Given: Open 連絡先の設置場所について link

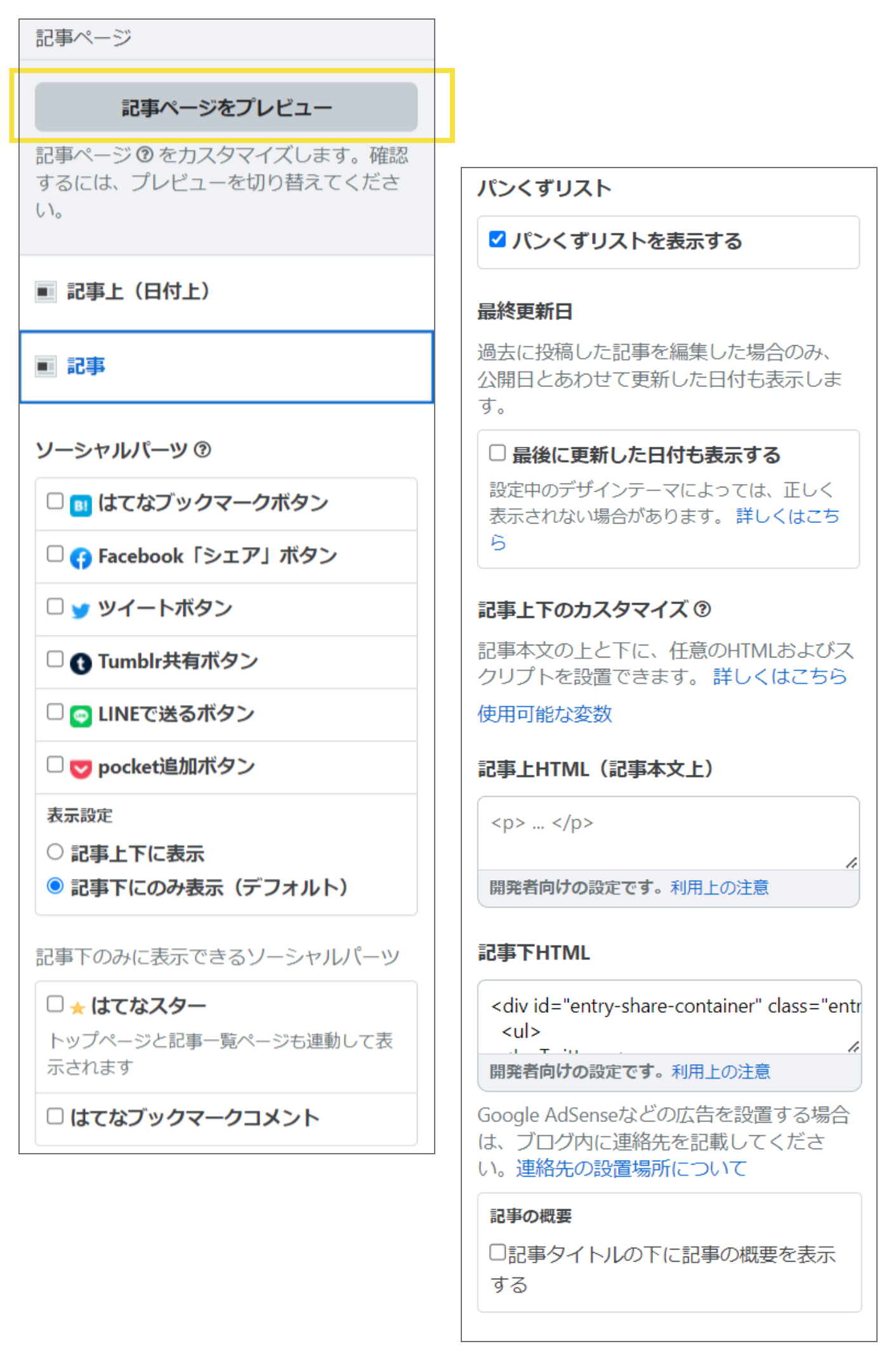Looking at the screenshot, I should [631, 1169].
